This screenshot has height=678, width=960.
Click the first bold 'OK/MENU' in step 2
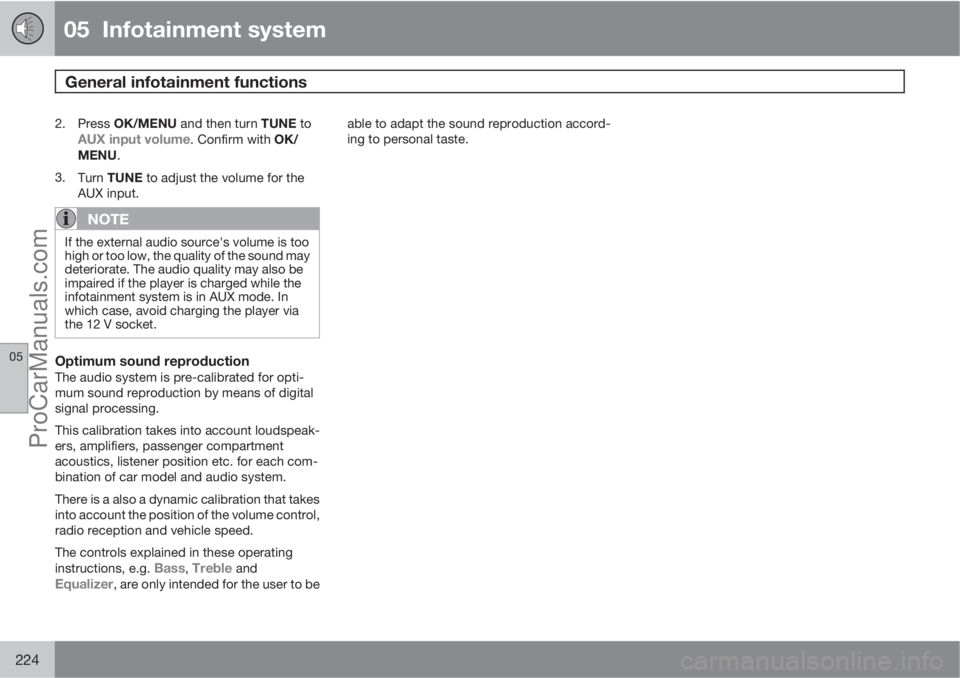pos(145,124)
